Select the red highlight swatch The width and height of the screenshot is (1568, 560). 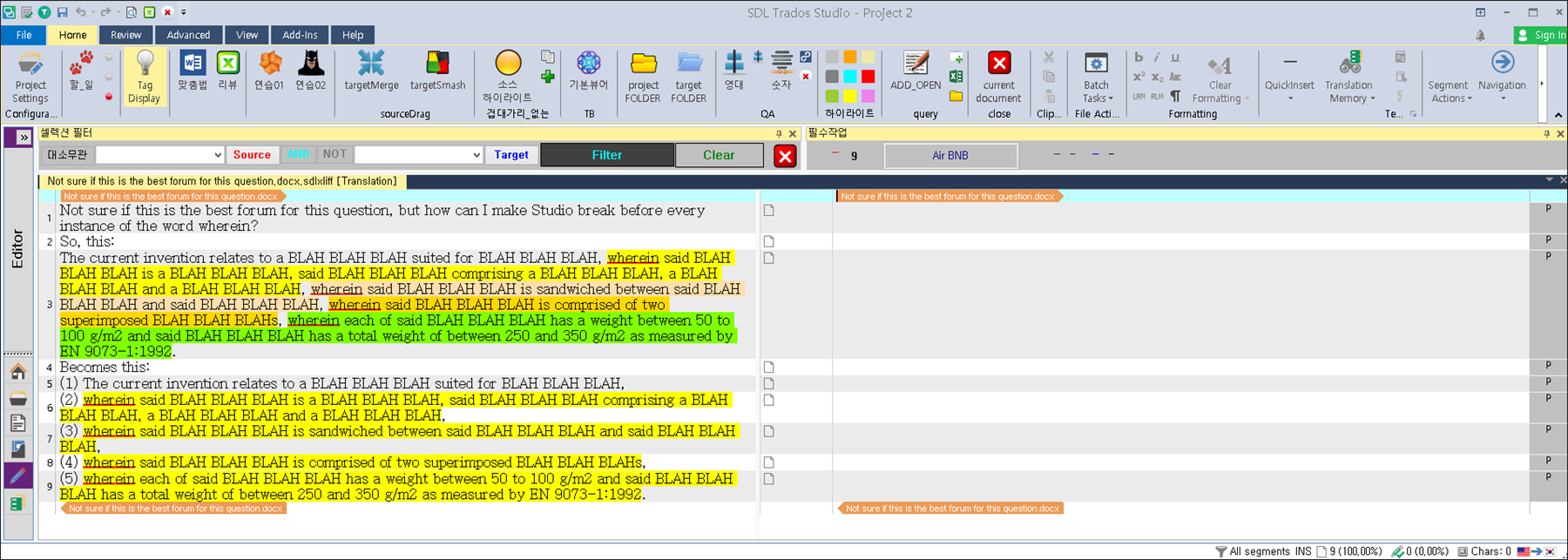click(868, 77)
